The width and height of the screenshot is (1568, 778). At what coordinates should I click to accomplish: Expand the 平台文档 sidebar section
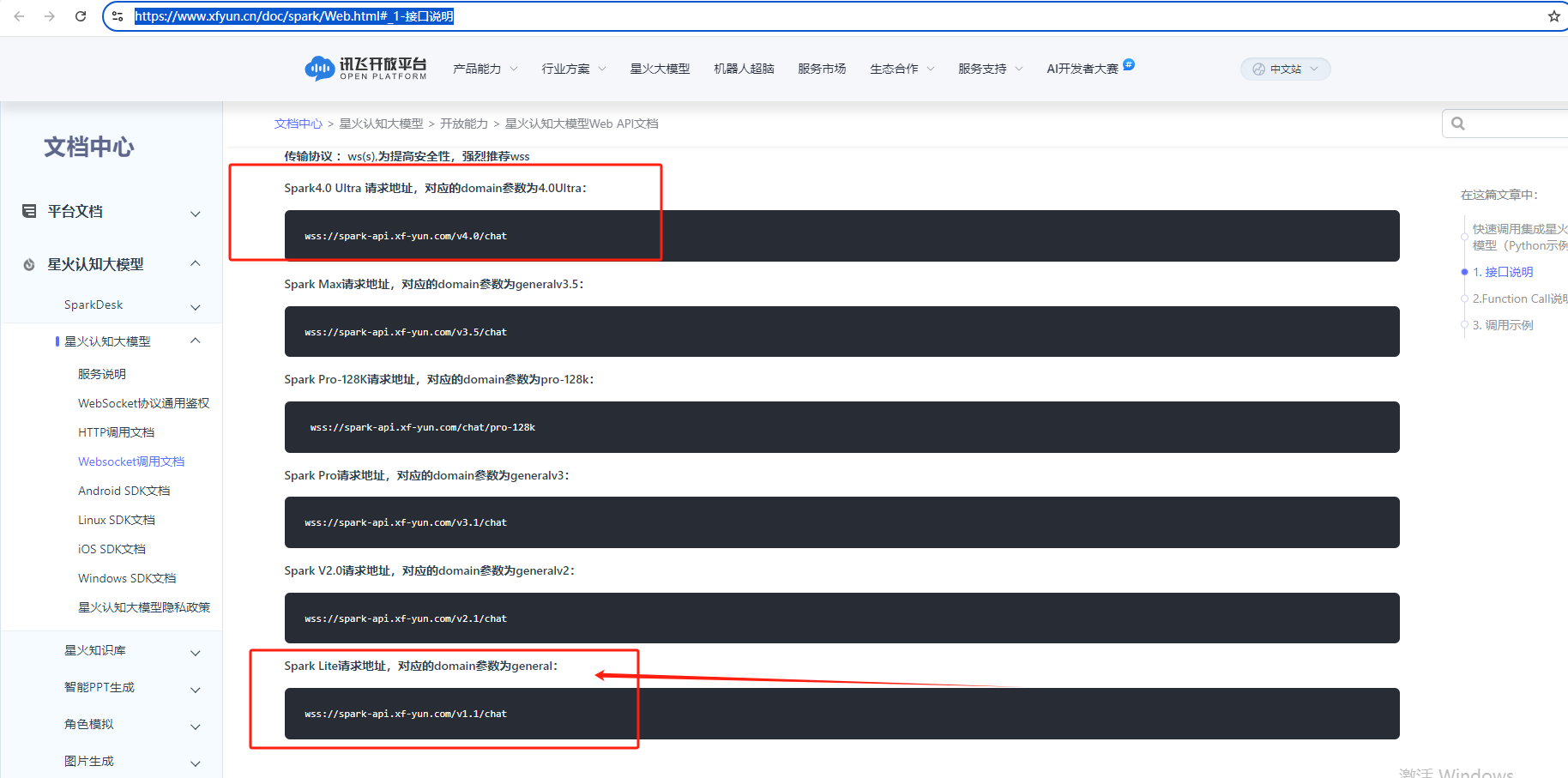click(x=196, y=213)
